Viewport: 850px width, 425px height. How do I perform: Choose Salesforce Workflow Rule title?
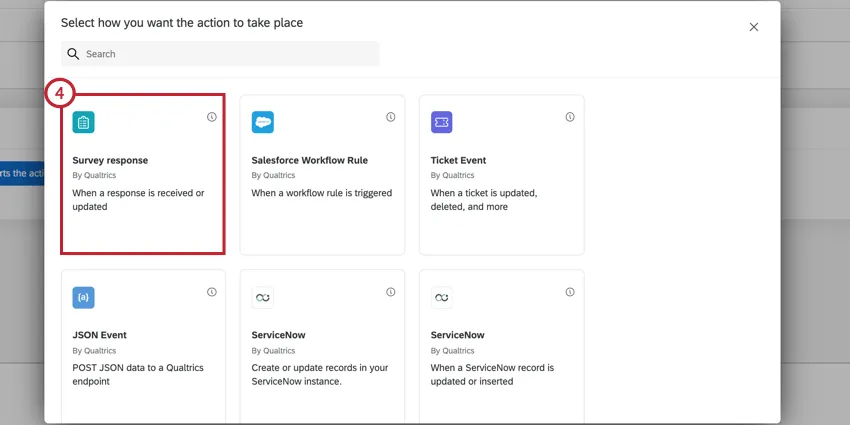tap(308, 160)
